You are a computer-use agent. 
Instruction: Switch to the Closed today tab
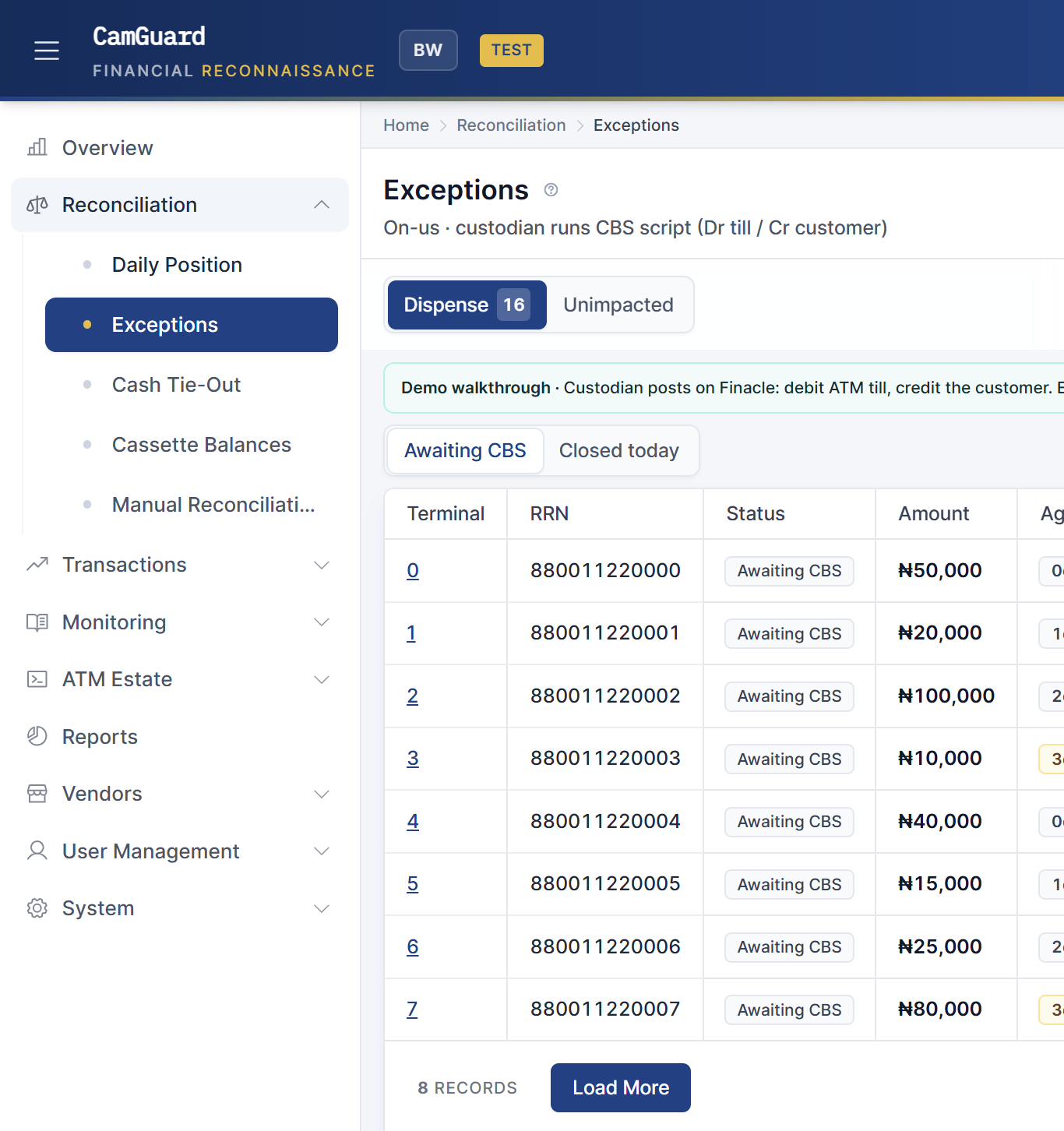[619, 450]
